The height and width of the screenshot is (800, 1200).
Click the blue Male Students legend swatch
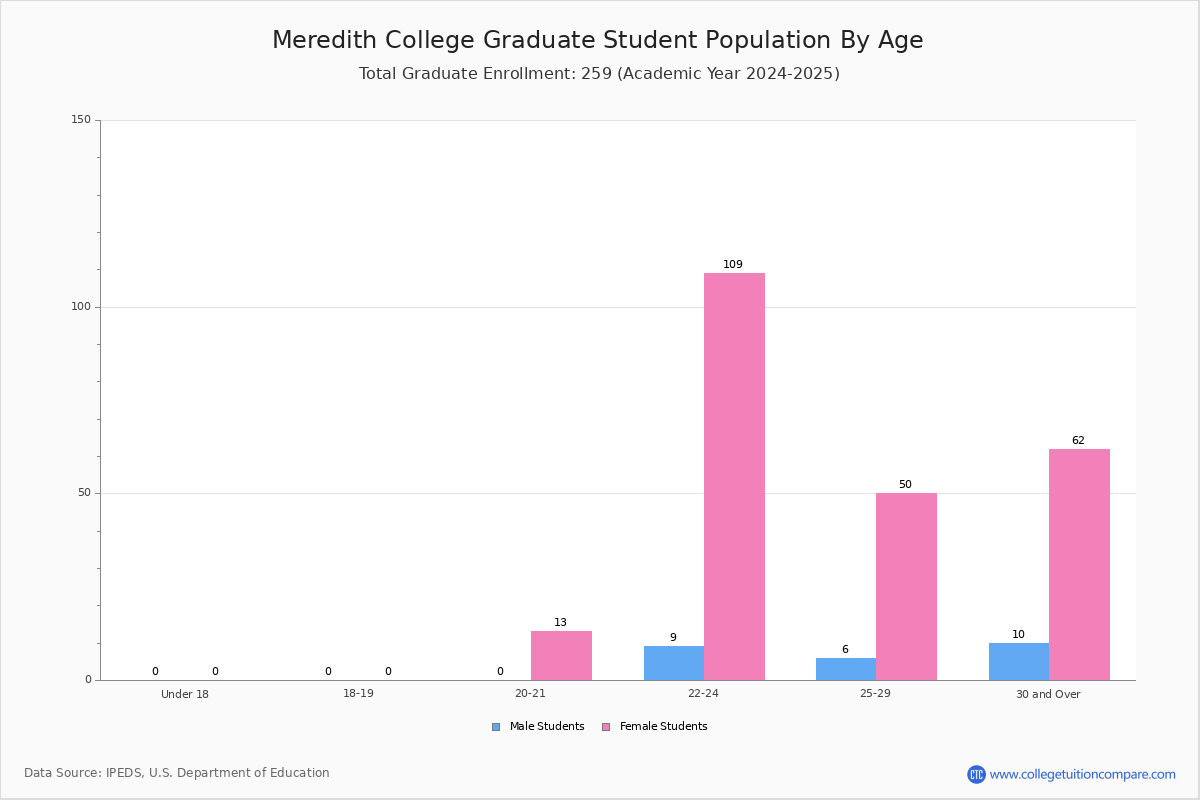496,727
